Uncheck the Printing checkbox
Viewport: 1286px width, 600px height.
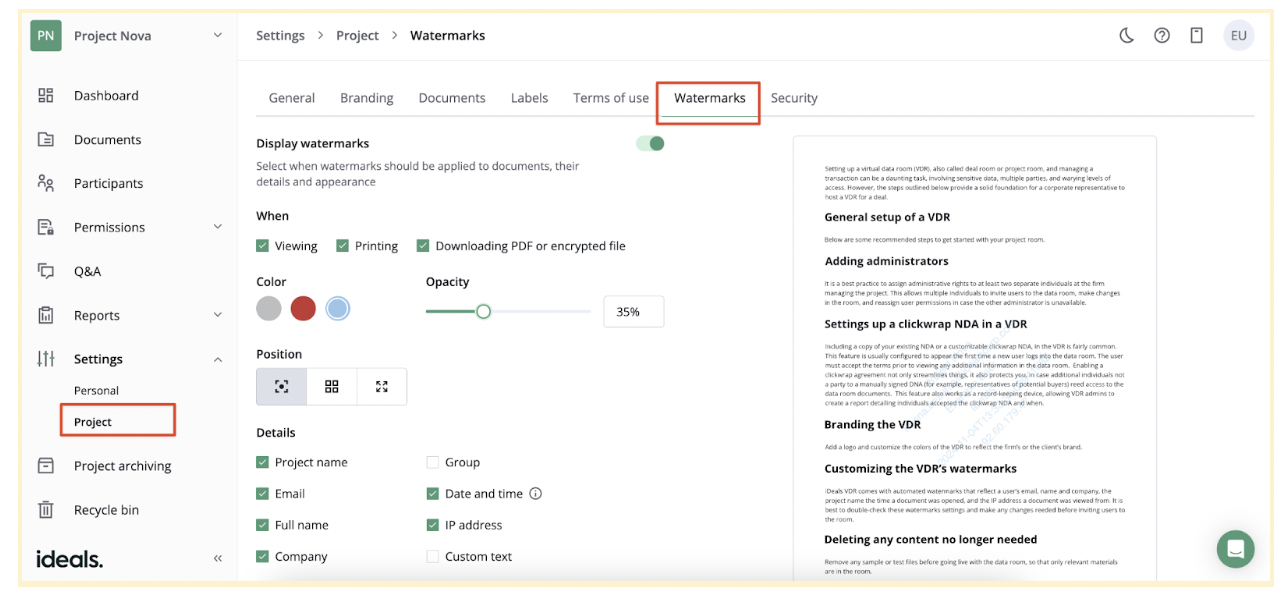343,246
